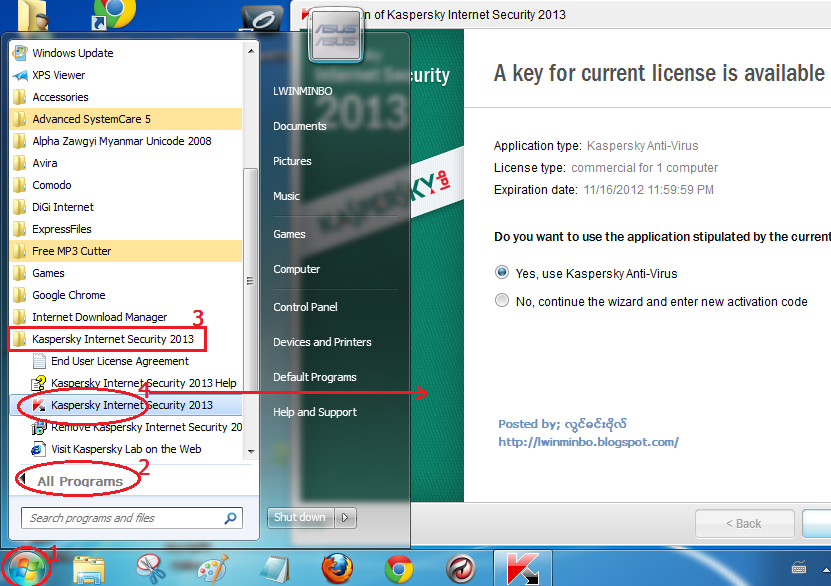Expand the Advanced SystemCare 5 folder

pyautogui.click(x=126, y=119)
